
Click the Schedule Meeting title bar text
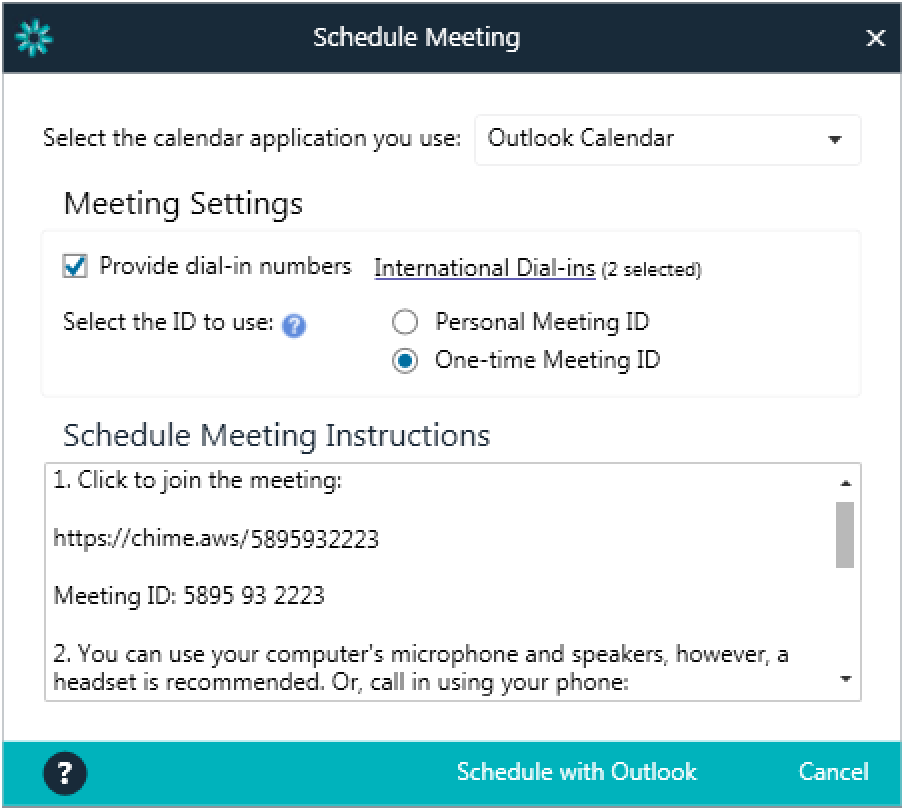[416, 38]
